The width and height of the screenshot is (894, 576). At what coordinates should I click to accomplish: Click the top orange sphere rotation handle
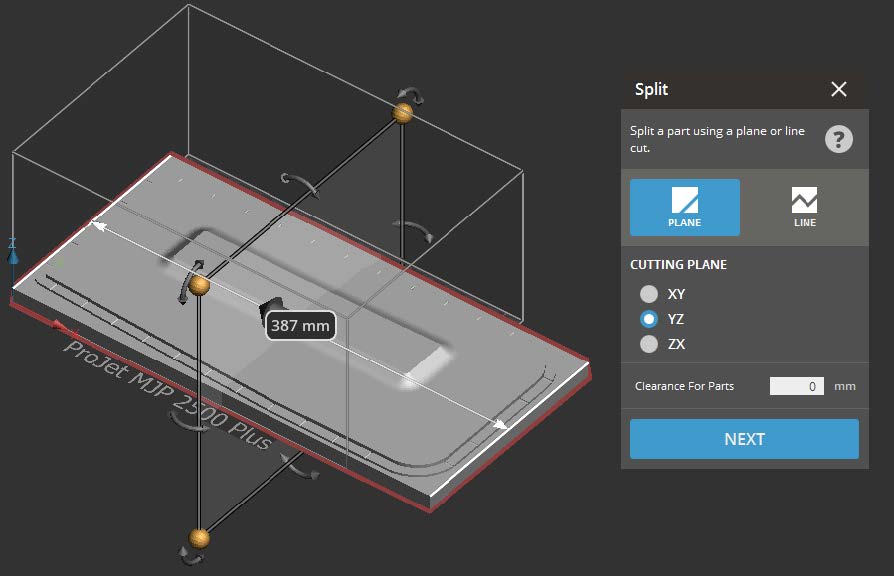tap(402, 115)
